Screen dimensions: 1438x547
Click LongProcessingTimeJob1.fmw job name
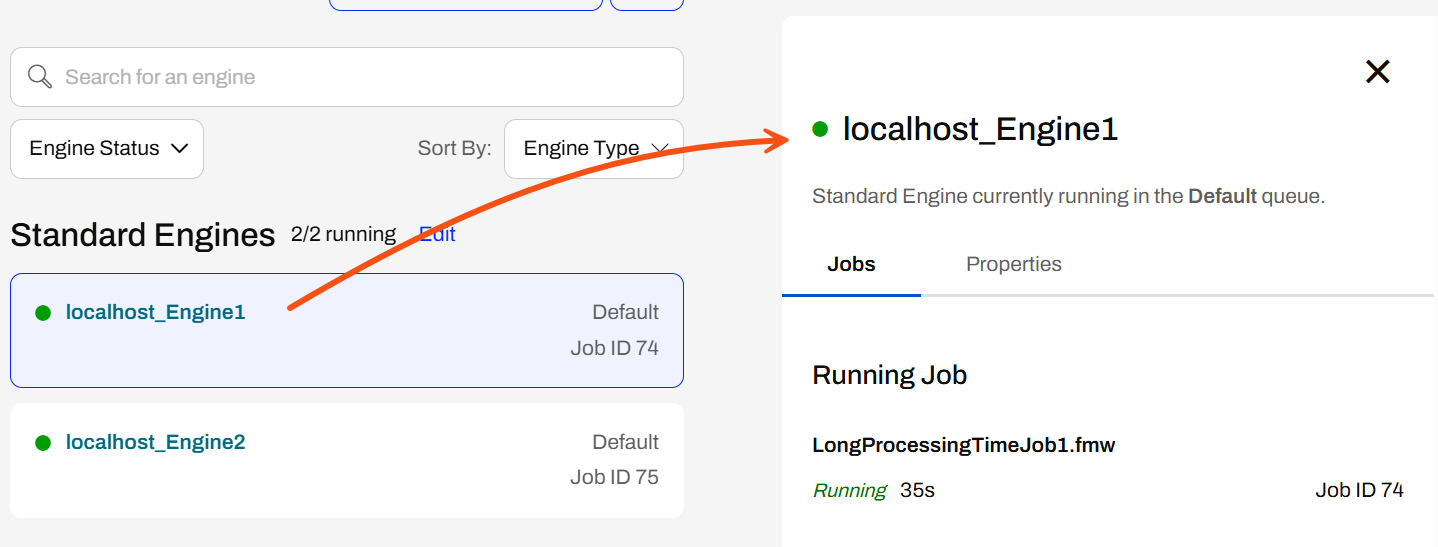pyautogui.click(x=964, y=445)
